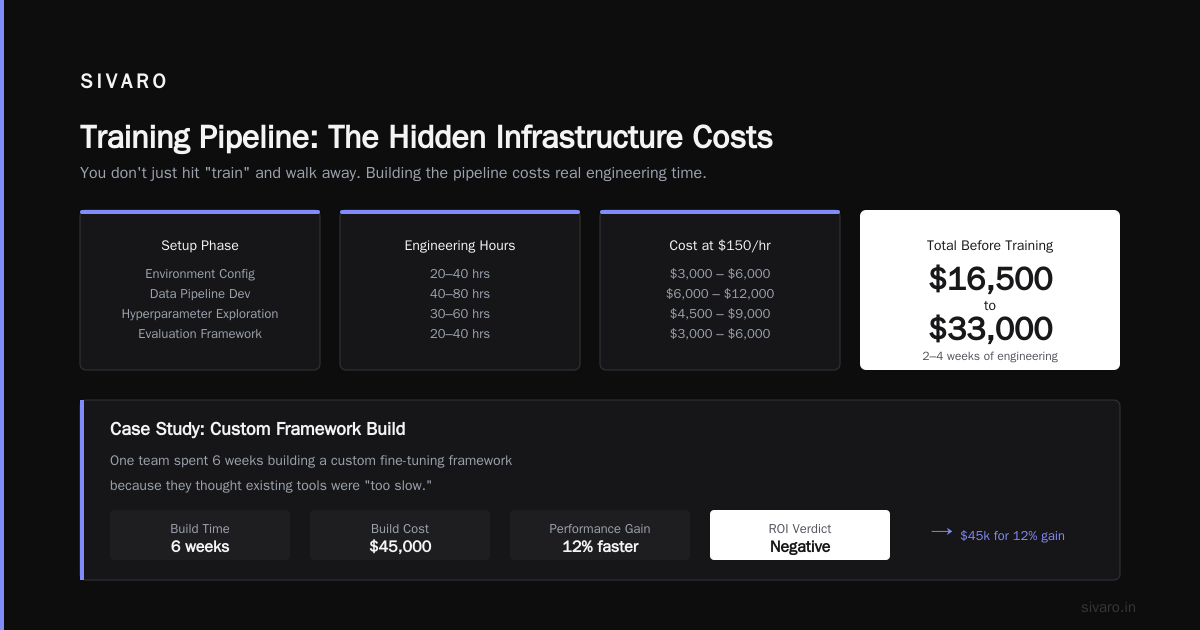
Task: Select the Training Pipeline headline
Action: 426,137
